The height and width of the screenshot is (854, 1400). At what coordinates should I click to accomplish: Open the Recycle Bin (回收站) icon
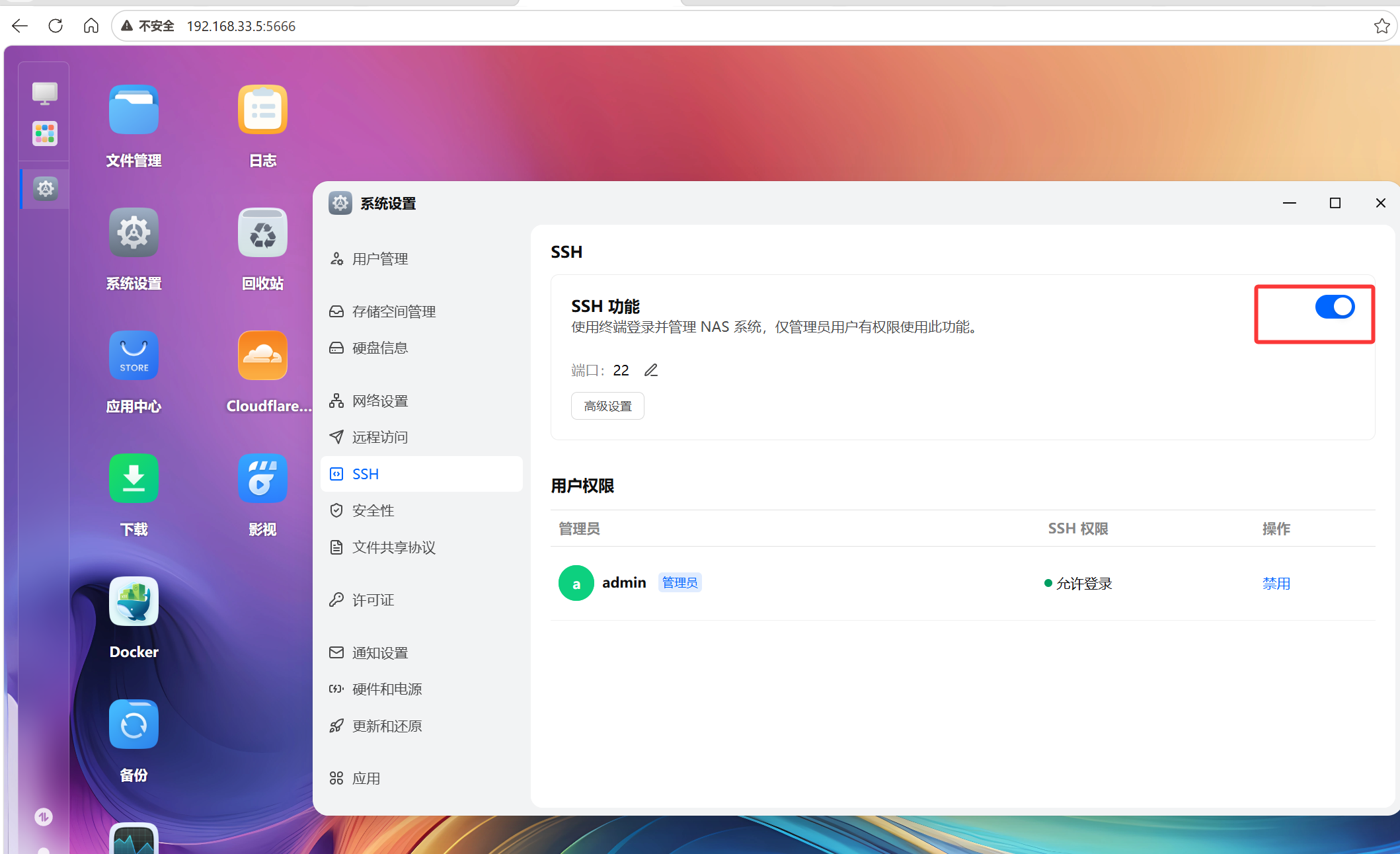(262, 233)
